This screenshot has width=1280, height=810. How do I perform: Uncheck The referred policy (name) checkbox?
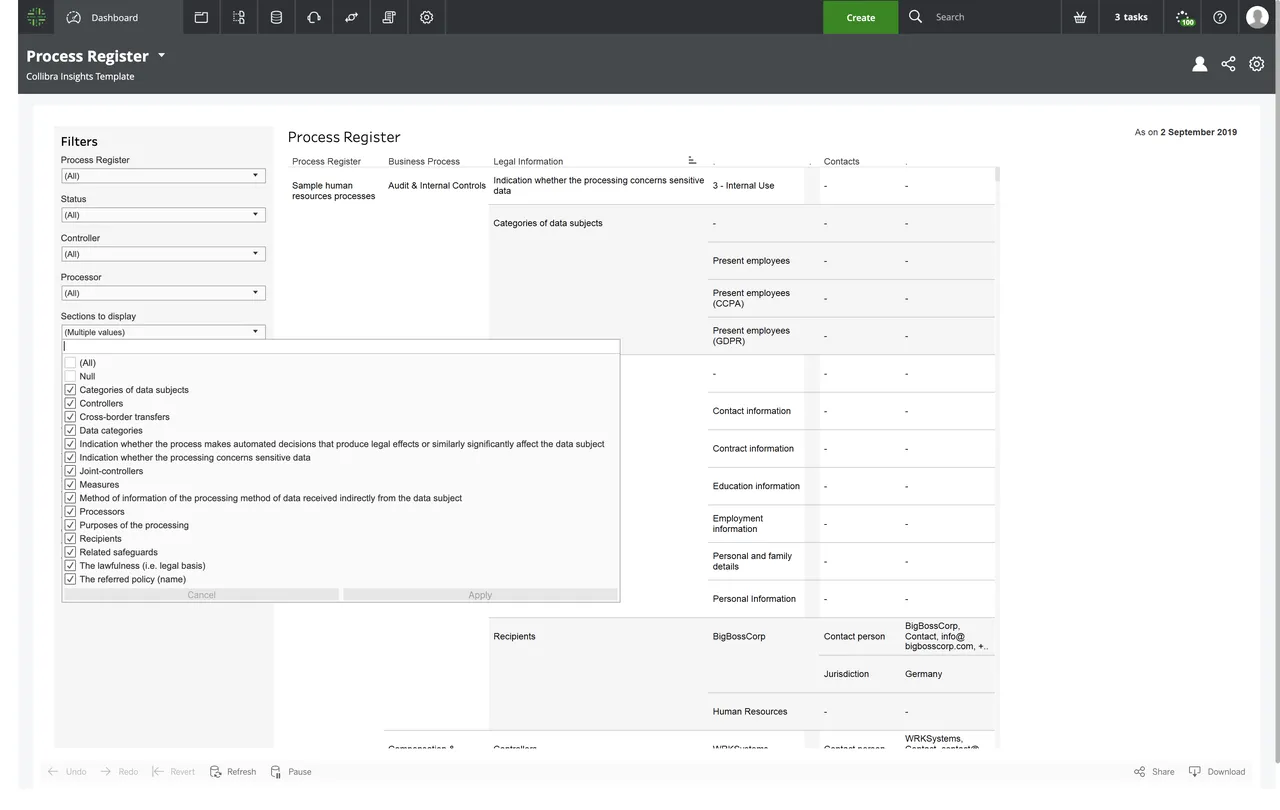pyautogui.click(x=70, y=579)
